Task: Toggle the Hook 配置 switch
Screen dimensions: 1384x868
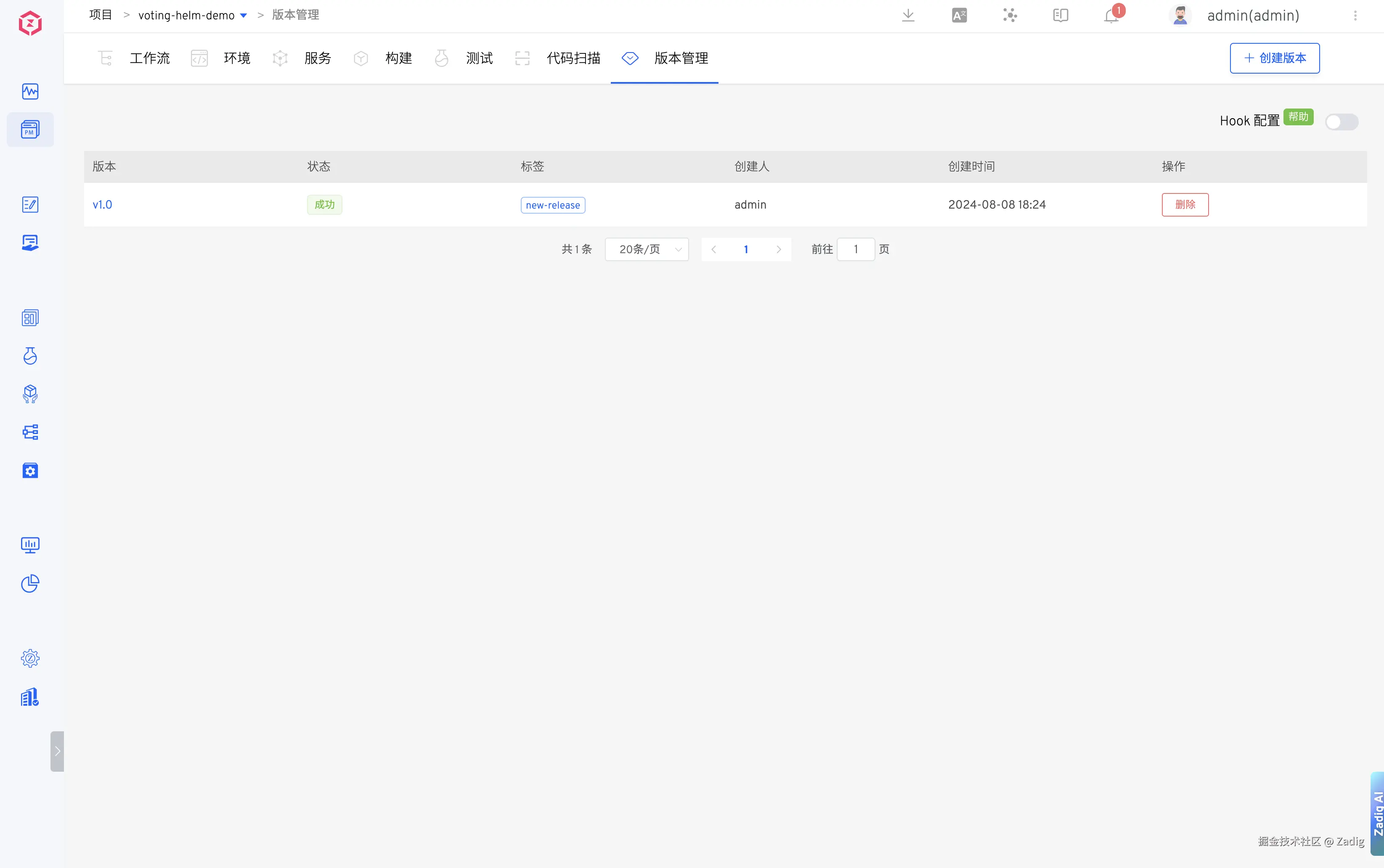Action: coord(1341,122)
